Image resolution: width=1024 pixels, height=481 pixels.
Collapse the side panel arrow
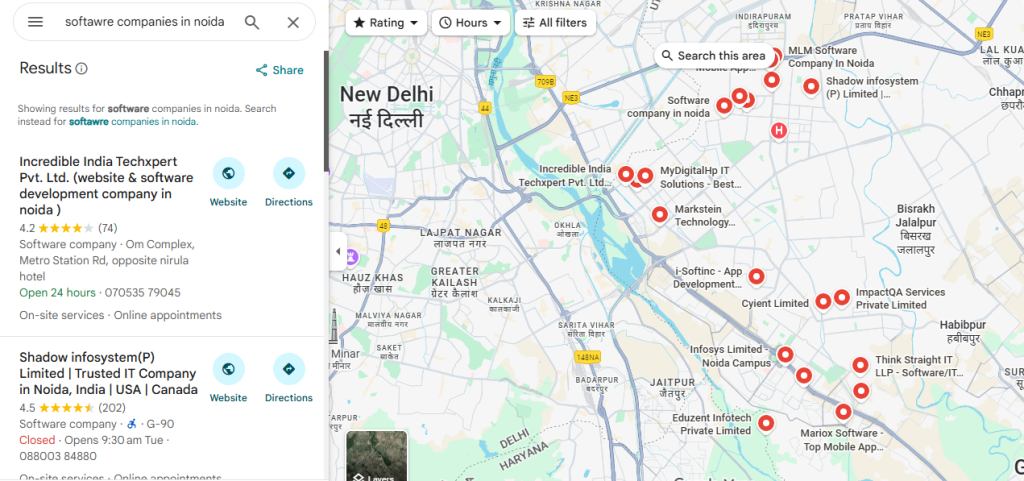pyautogui.click(x=338, y=251)
